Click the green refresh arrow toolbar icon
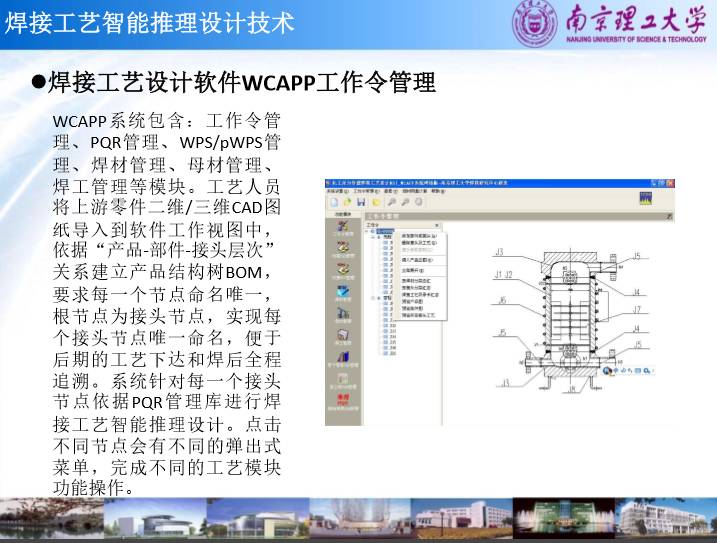 pyautogui.click(x=348, y=202)
